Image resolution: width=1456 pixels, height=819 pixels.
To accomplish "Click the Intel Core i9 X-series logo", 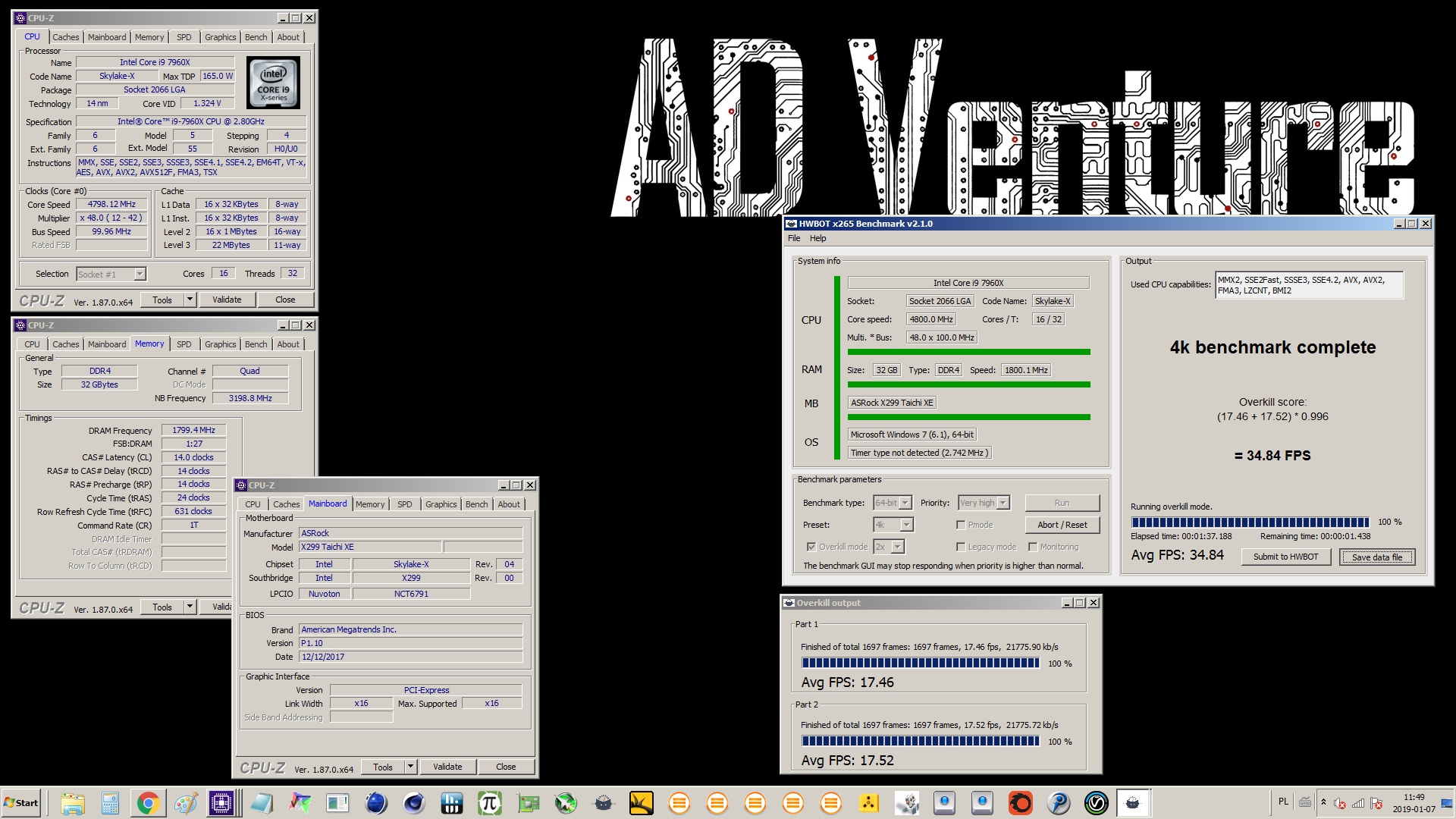I will 274,83.
